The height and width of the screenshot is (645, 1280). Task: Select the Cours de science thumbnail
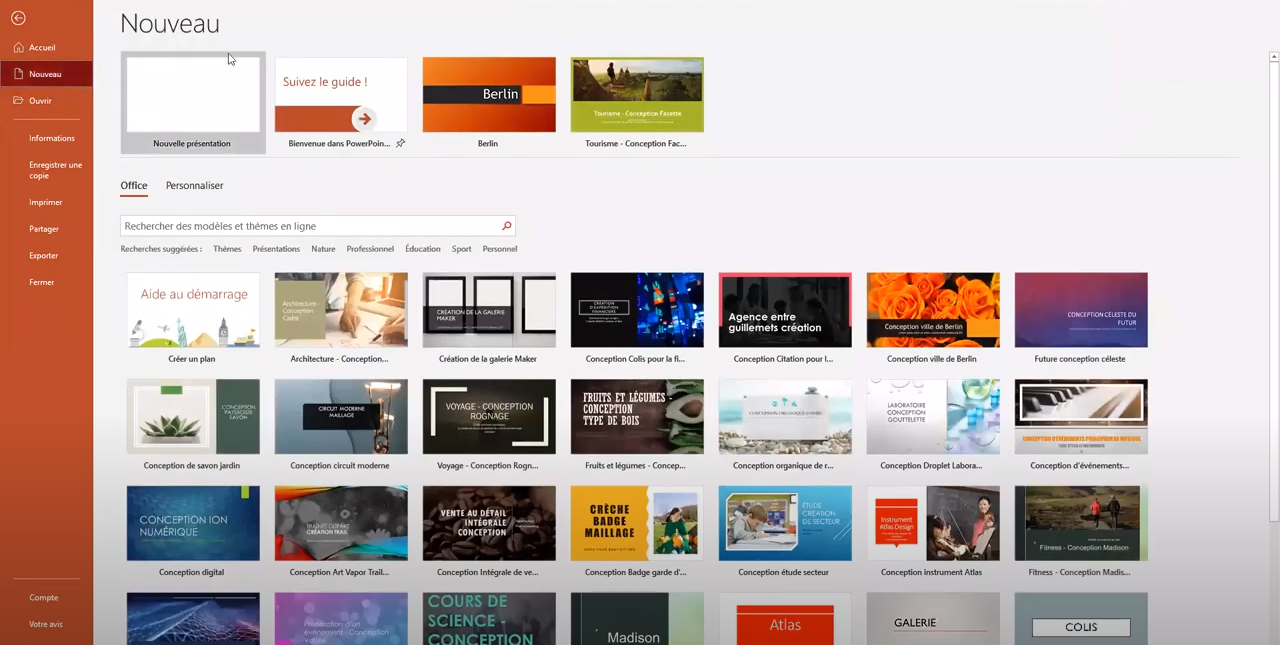pyautogui.click(x=489, y=619)
